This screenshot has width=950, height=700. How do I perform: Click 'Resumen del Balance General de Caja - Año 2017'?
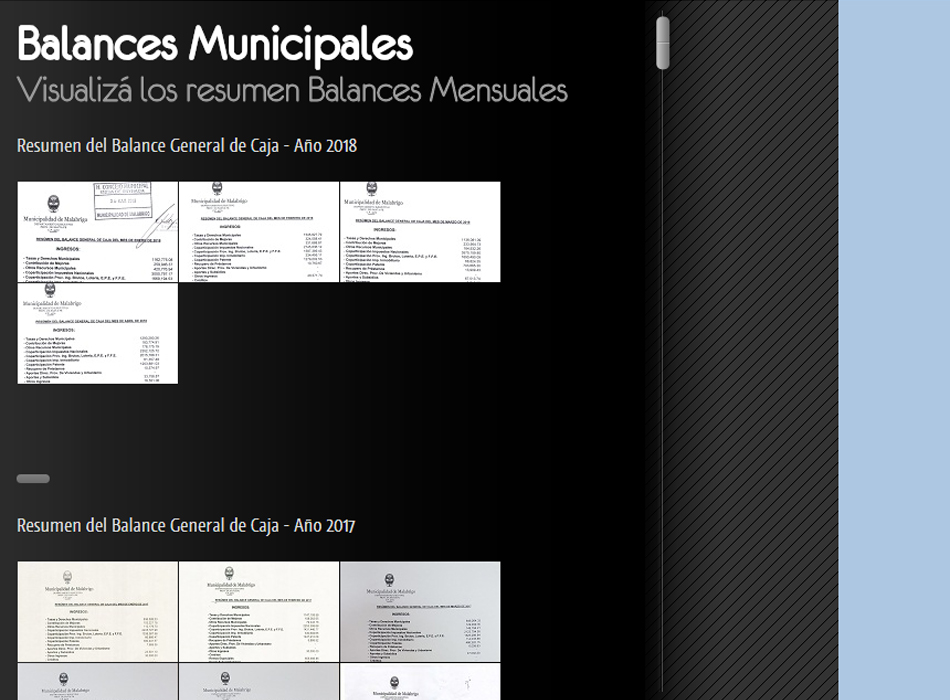(x=186, y=525)
